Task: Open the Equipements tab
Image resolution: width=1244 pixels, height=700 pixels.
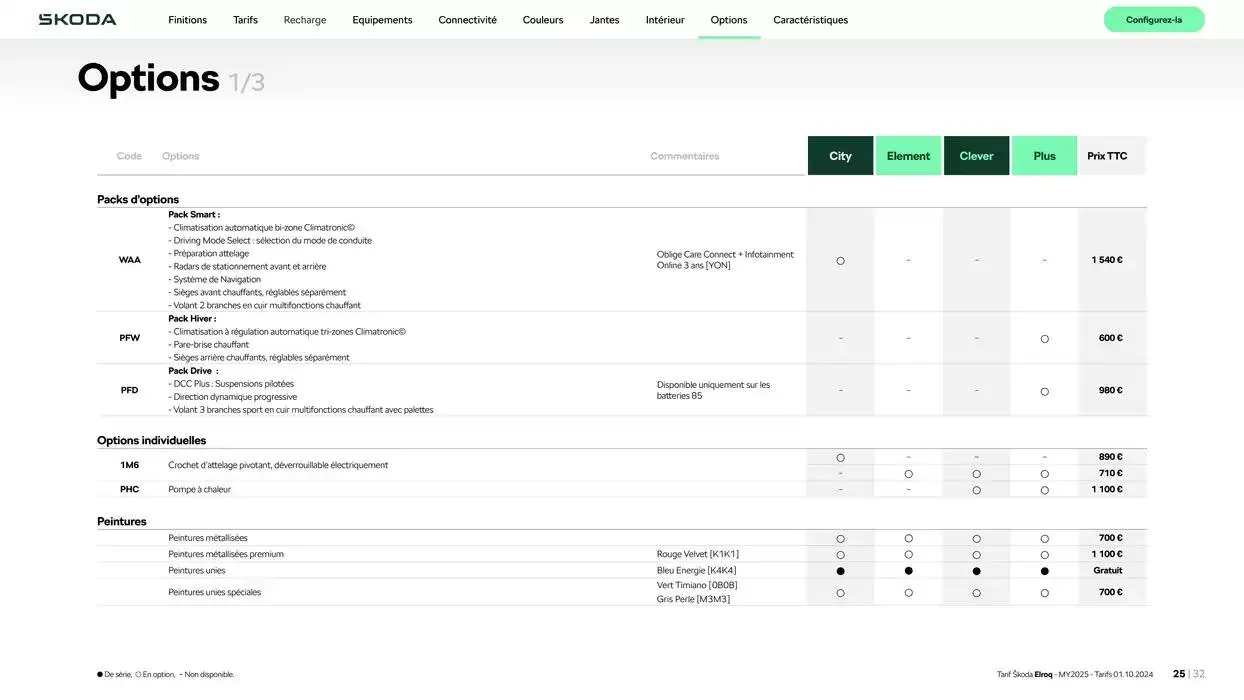Action: click(382, 20)
